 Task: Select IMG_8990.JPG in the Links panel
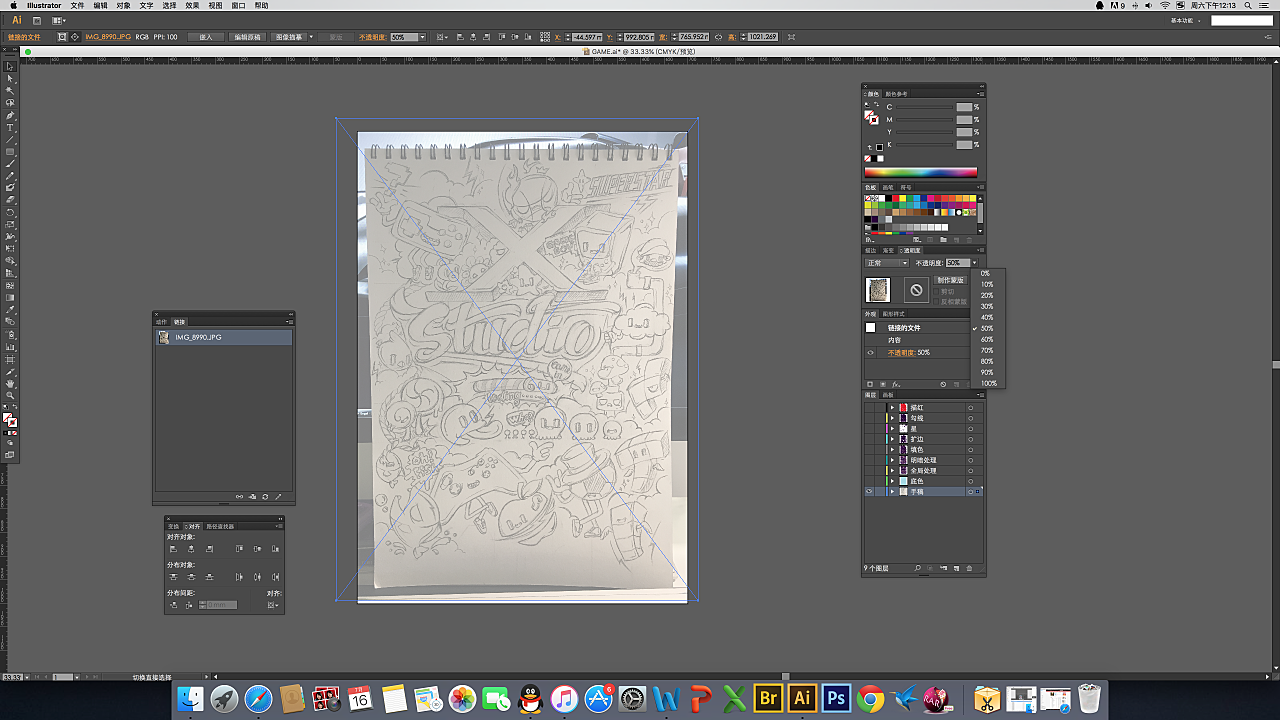(x=224, y=338)
